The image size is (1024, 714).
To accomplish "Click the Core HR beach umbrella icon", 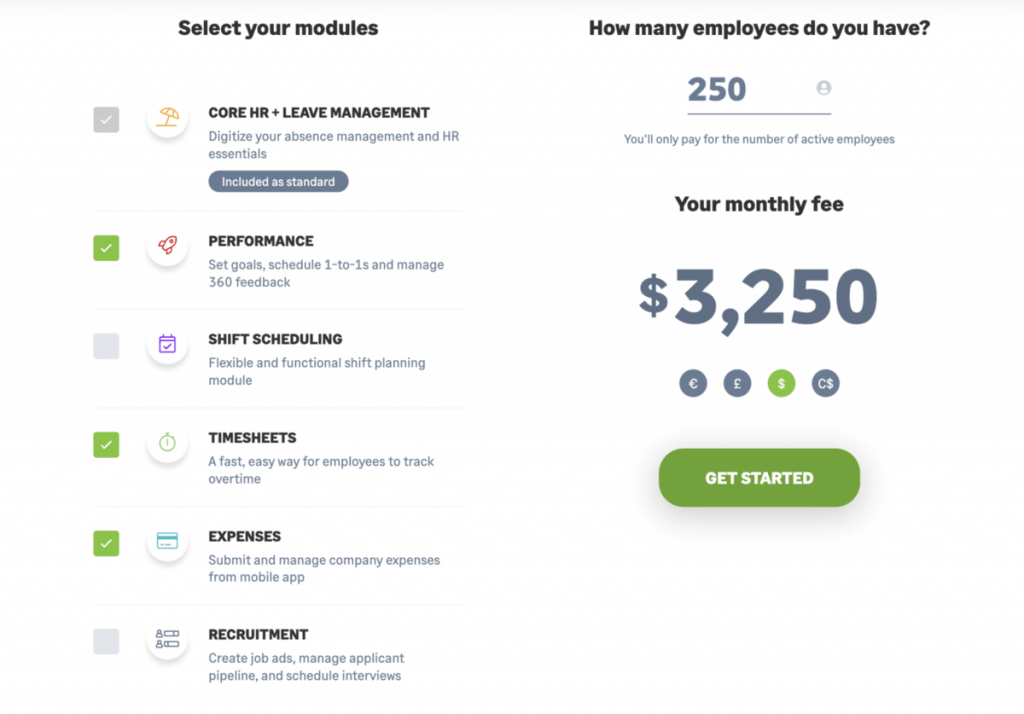I will [167, 119].
